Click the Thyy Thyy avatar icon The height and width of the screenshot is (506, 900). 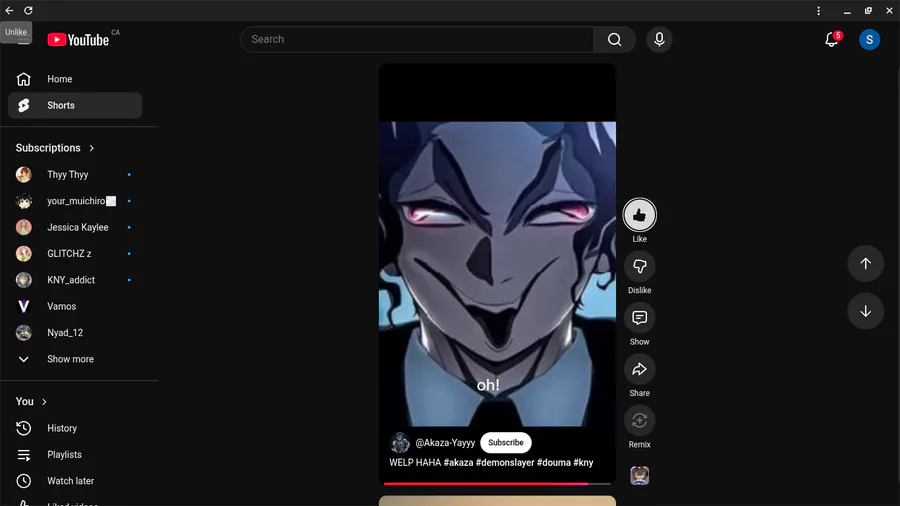point(24,174)
